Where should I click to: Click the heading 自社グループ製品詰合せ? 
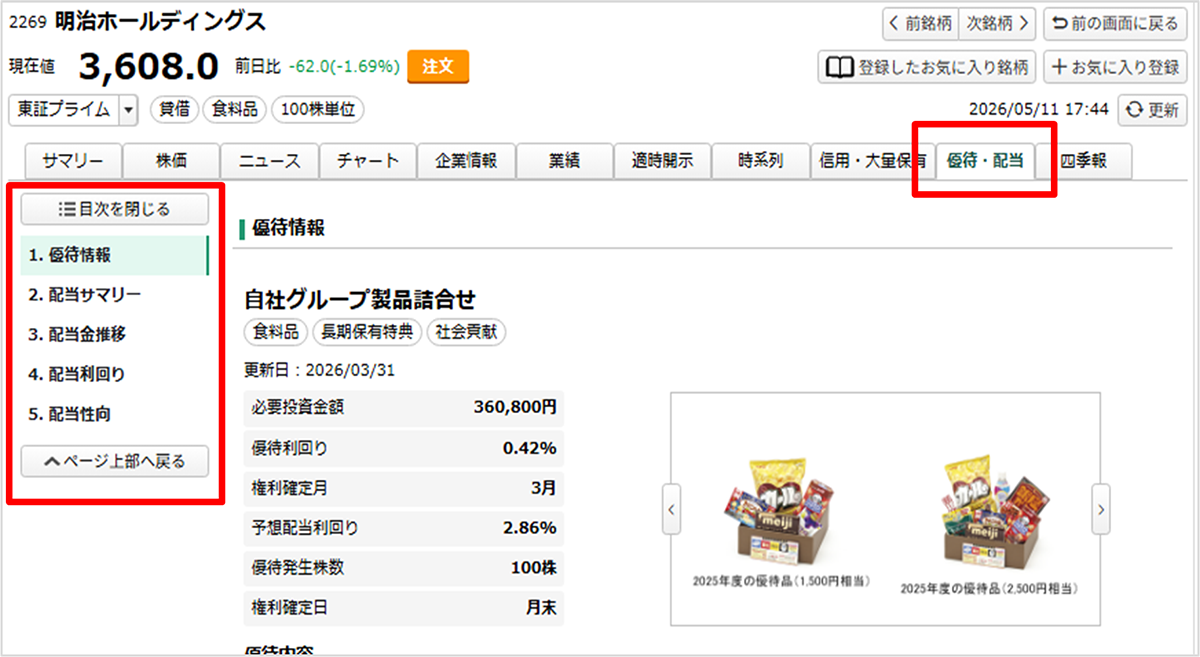(x=360, y=299)
